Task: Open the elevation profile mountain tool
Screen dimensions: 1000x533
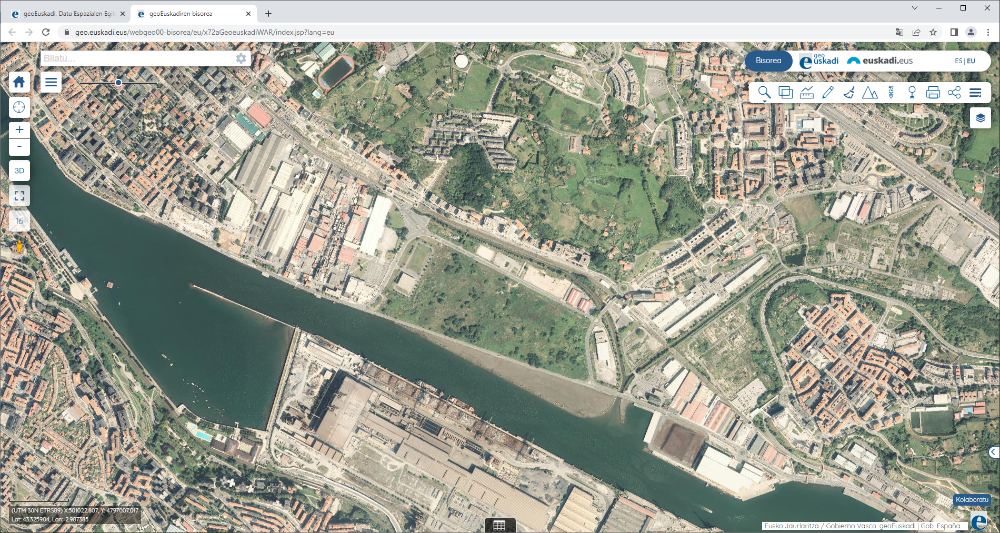Action: [870, 93]
